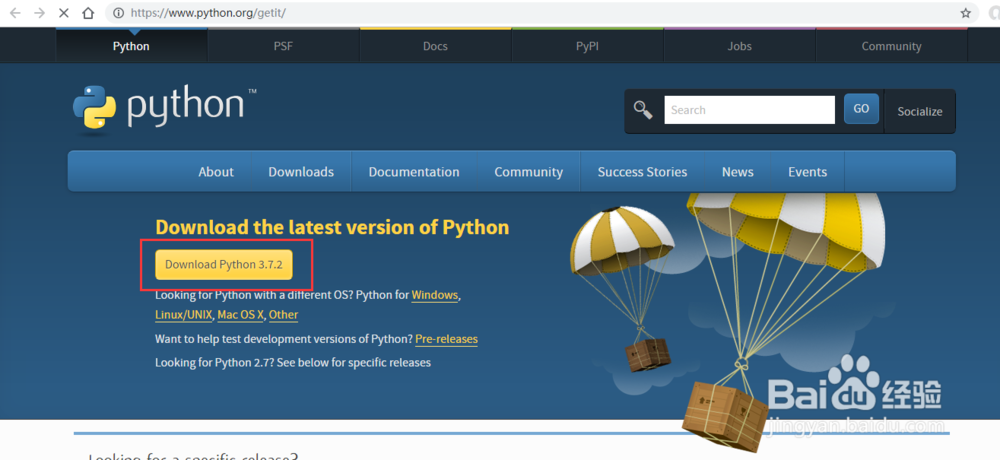Focus the address bar URL

click(209, 13)
